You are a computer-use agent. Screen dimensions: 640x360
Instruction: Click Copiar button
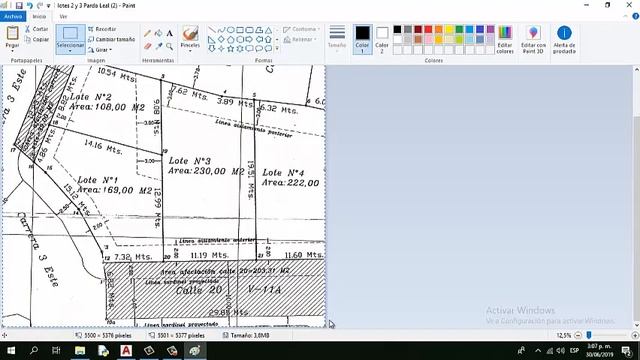[36, 40]
